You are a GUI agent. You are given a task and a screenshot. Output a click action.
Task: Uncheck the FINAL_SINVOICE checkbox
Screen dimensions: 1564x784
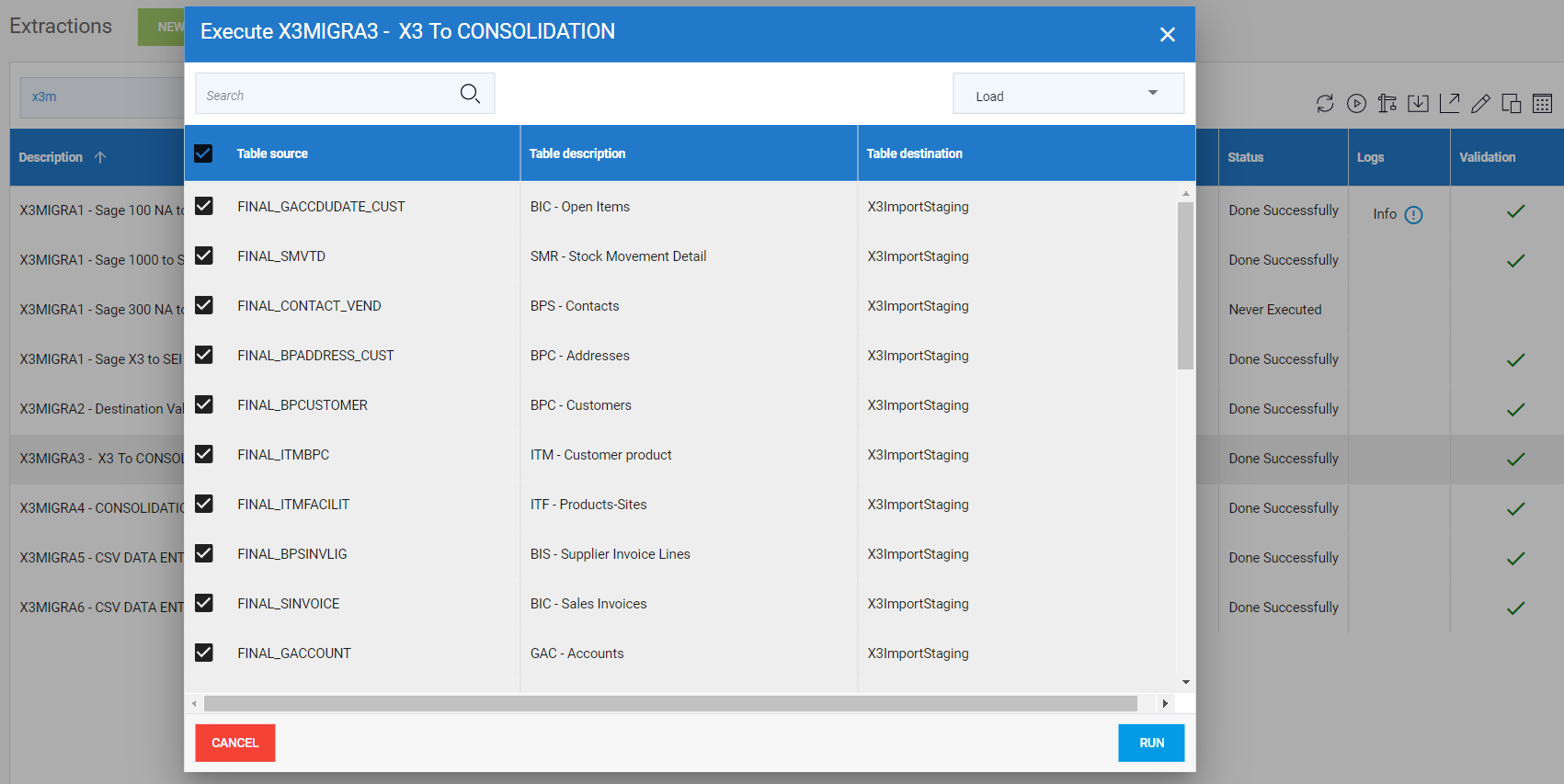coord(204,603)
